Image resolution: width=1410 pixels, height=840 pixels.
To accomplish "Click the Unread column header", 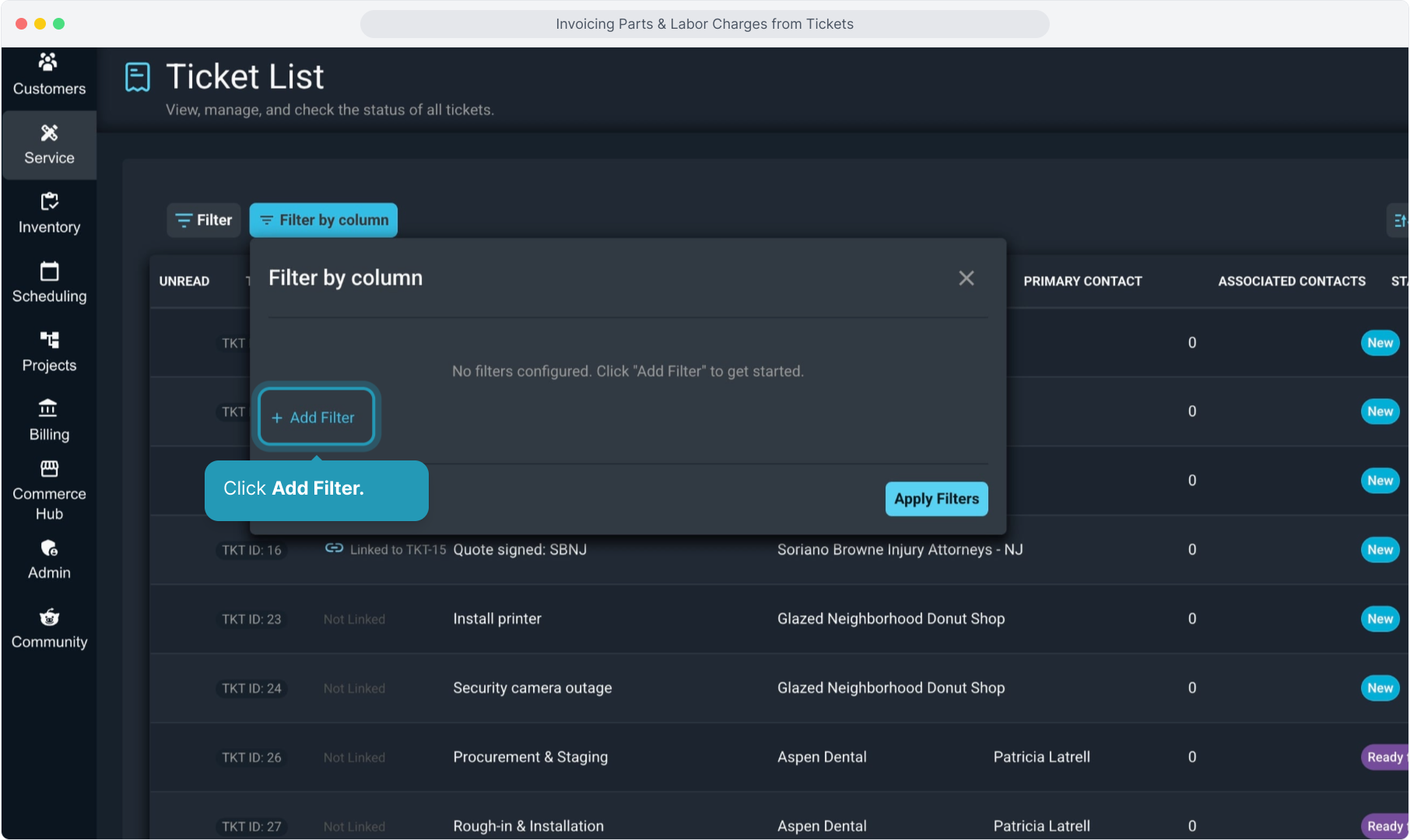I will 184,282.
